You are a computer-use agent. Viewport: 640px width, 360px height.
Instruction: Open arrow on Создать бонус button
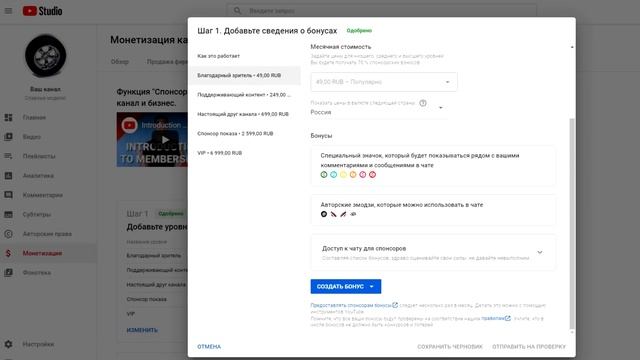click(372, 287)
